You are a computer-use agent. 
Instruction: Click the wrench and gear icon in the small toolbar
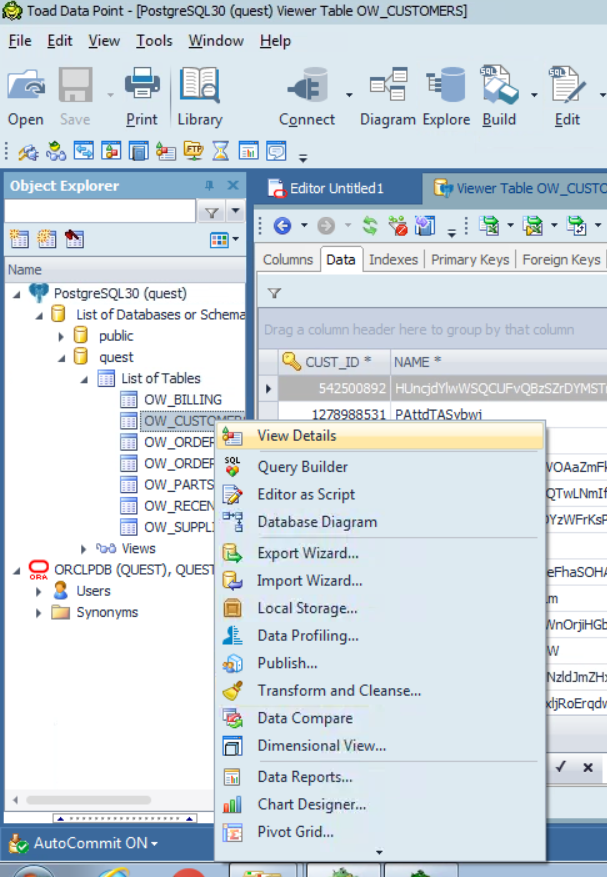tap(29, 152)
